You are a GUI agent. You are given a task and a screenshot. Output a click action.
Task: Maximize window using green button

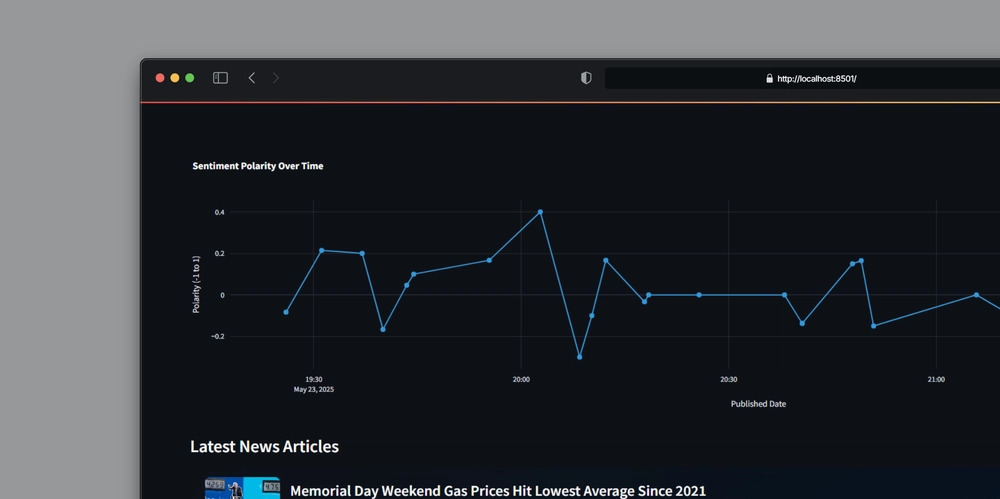click(x=189, y=78)
